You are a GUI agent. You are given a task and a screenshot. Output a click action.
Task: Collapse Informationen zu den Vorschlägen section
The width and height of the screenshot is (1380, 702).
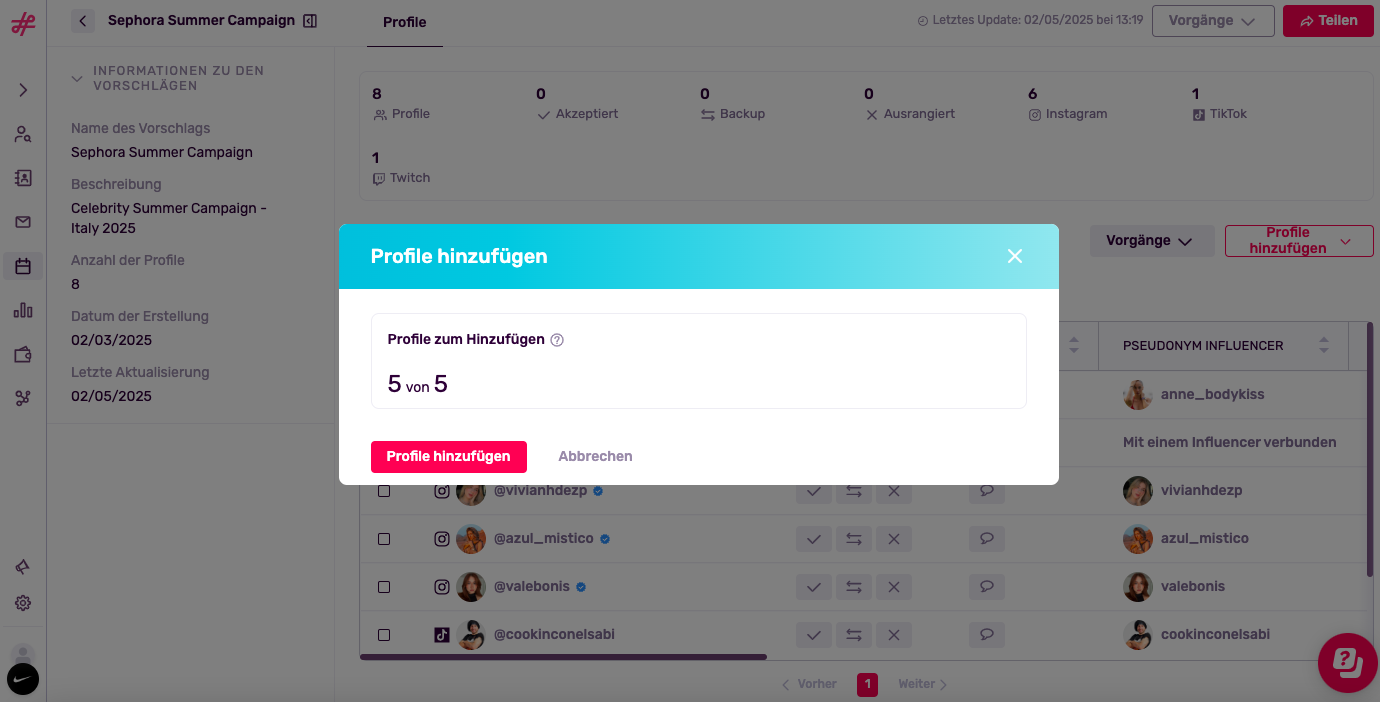point(77,78)
